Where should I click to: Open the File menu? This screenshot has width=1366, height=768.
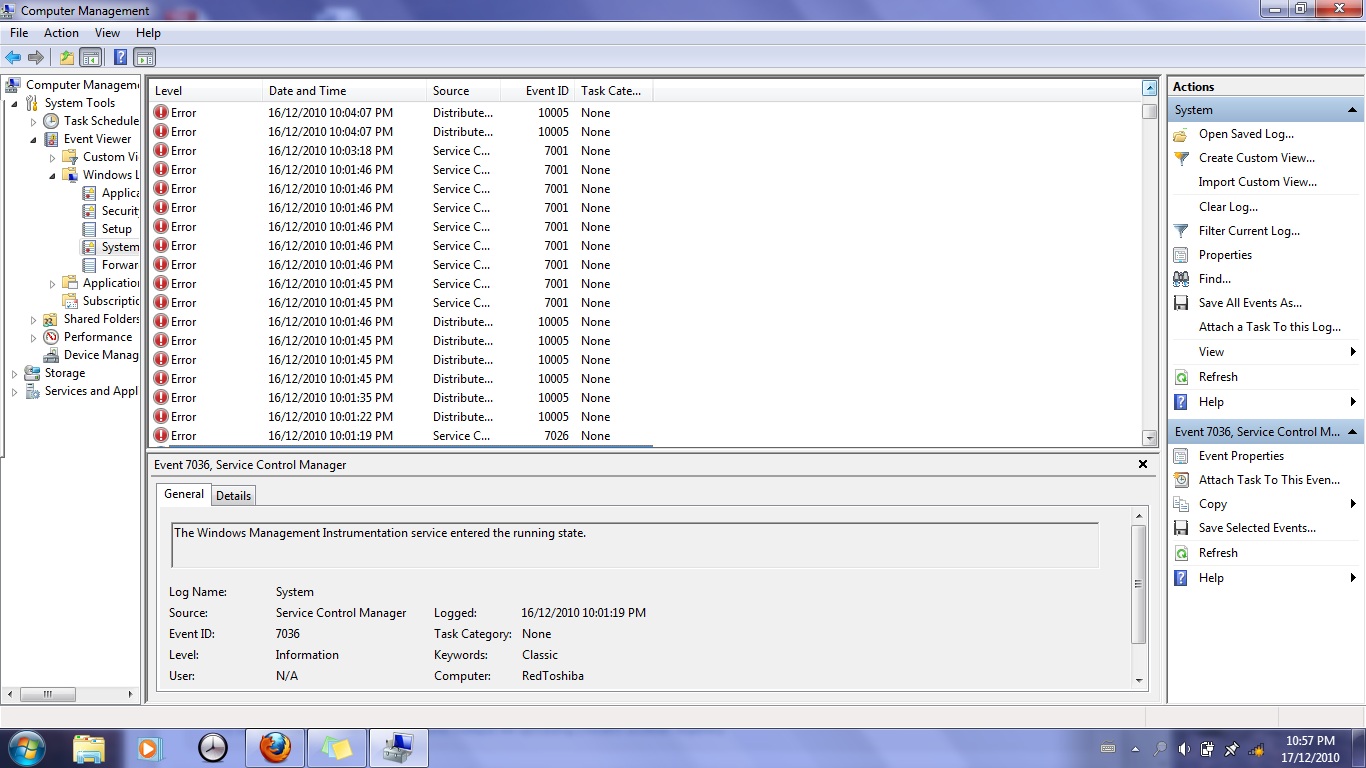(19, 33)
